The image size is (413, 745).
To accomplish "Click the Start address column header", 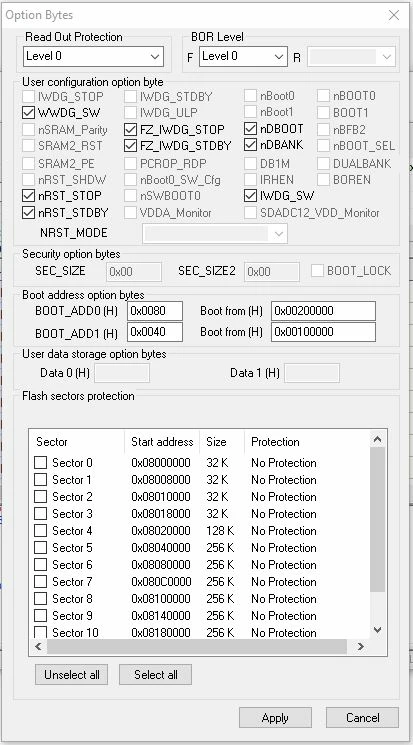I will (x=162, y=442).
